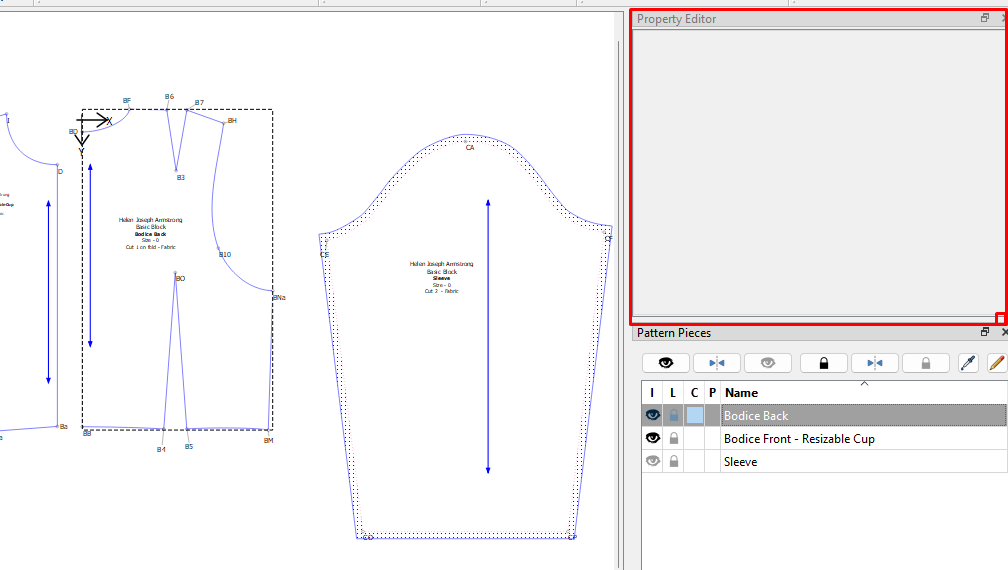Click the pencil edit icon in Pattern Pieces

tap(996, 363)
